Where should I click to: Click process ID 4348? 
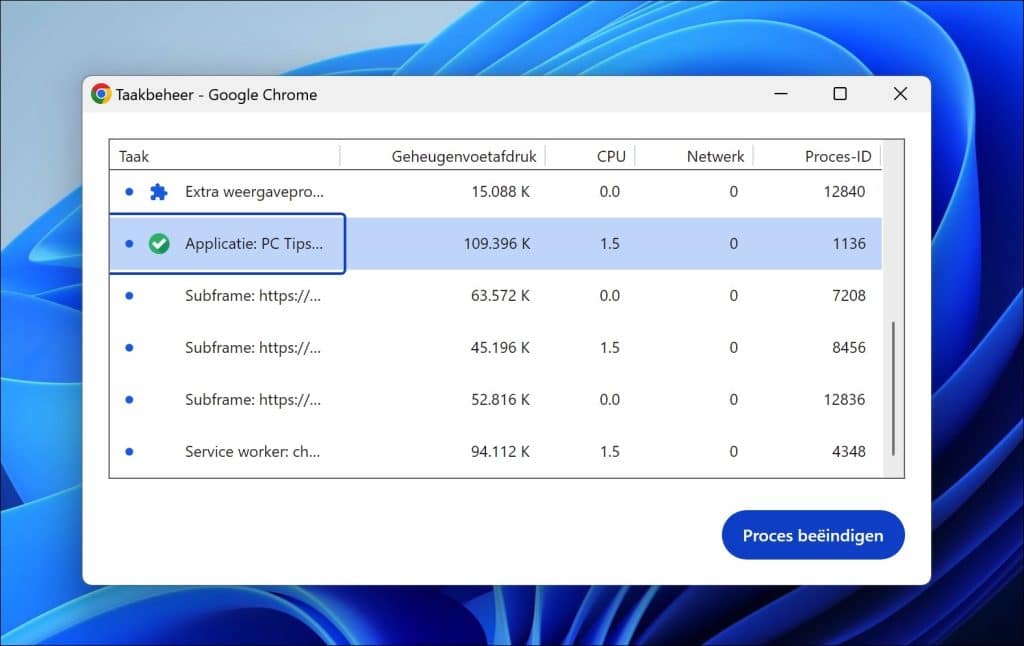pos(849,451)
